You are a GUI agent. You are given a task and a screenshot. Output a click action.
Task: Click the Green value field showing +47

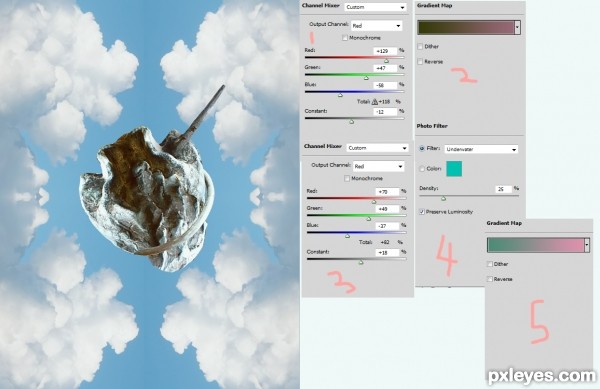[x=385, y=68]
